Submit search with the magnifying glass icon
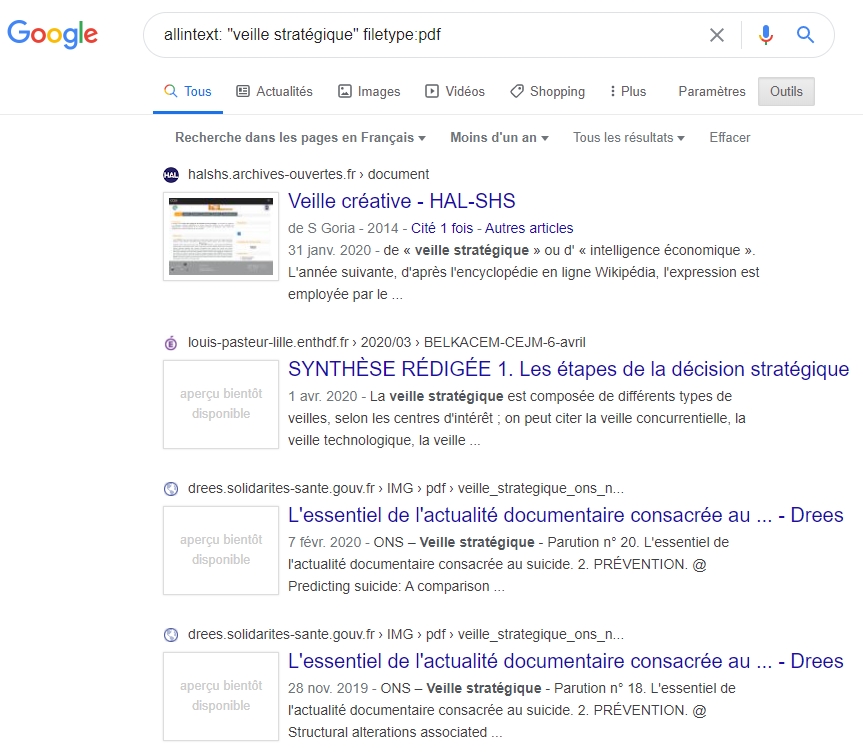Image resolution: width=863 pixels, height=756 pixels. coord(805,35)
